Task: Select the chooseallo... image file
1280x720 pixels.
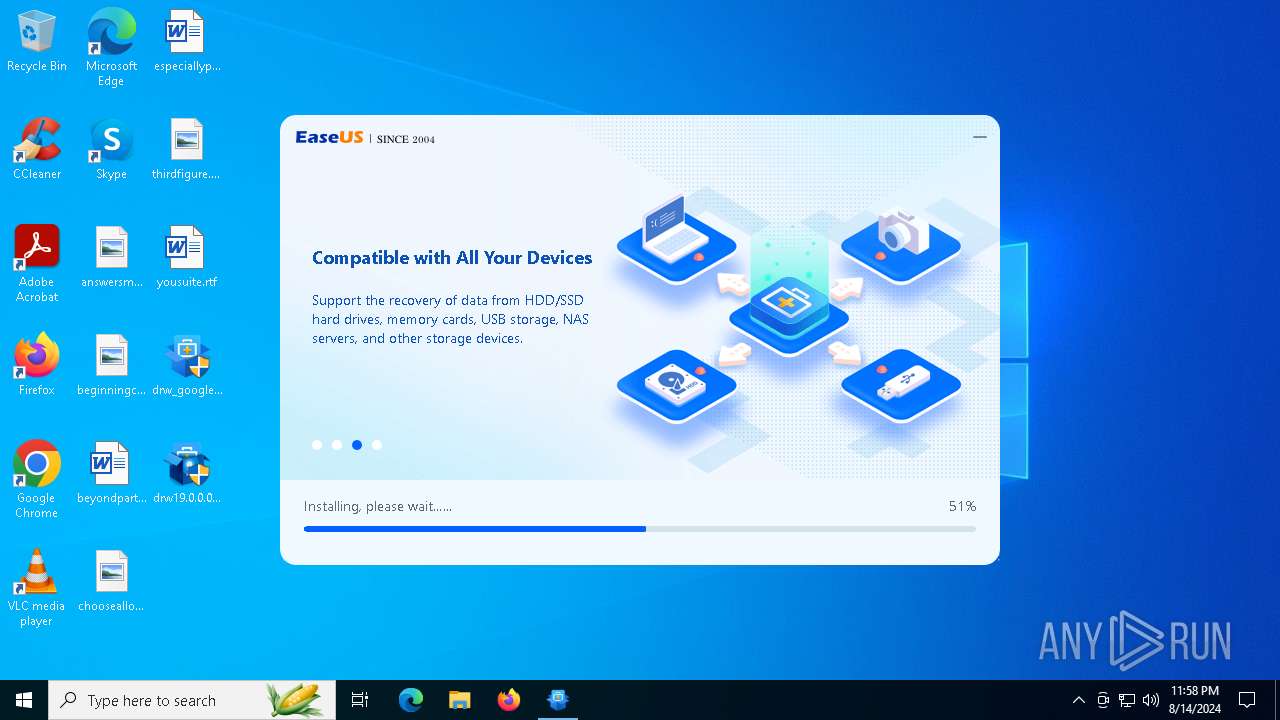Action: point(111,582)
